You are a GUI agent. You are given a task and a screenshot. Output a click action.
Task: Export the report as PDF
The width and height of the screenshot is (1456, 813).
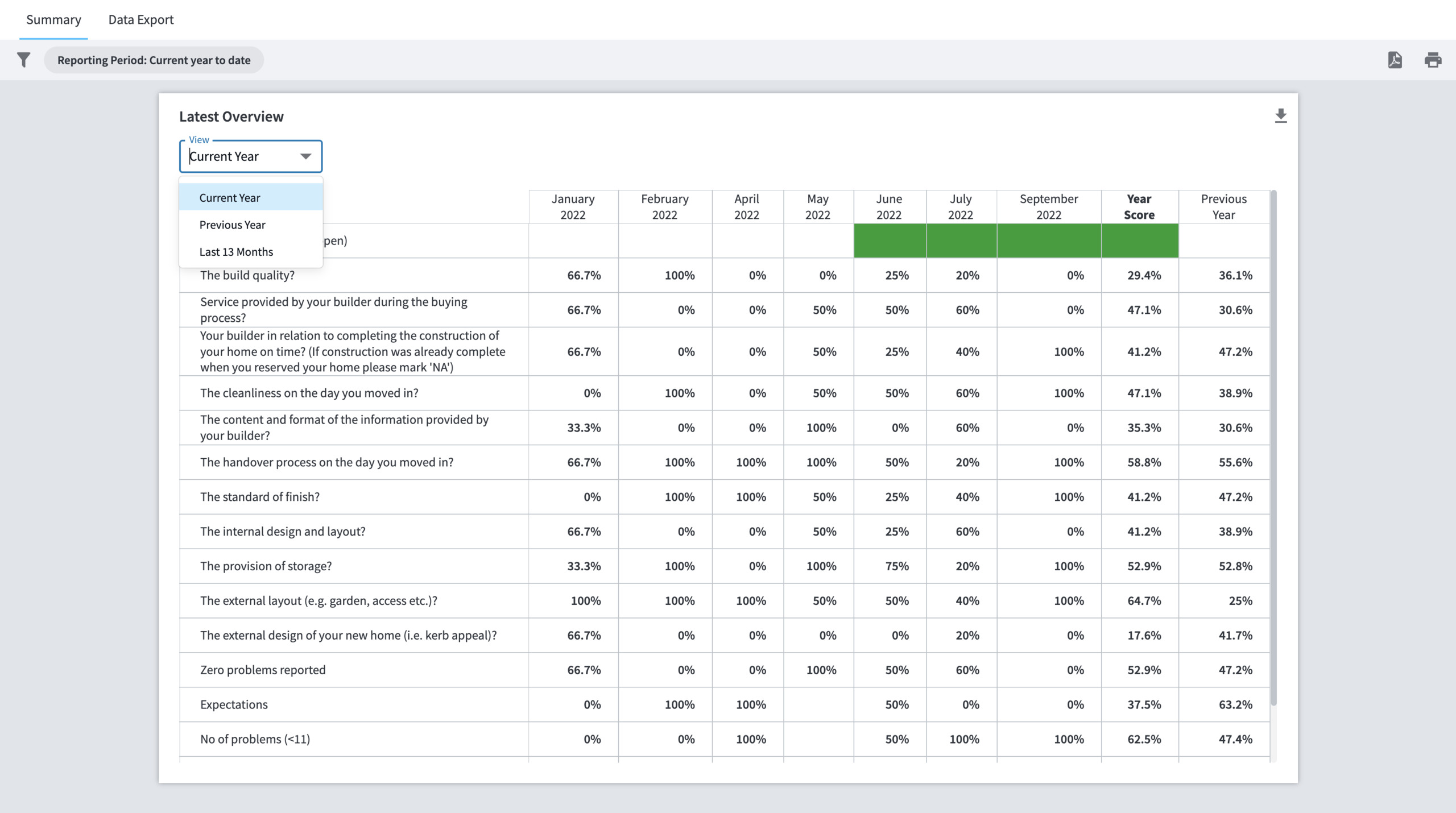[1394, 60]
